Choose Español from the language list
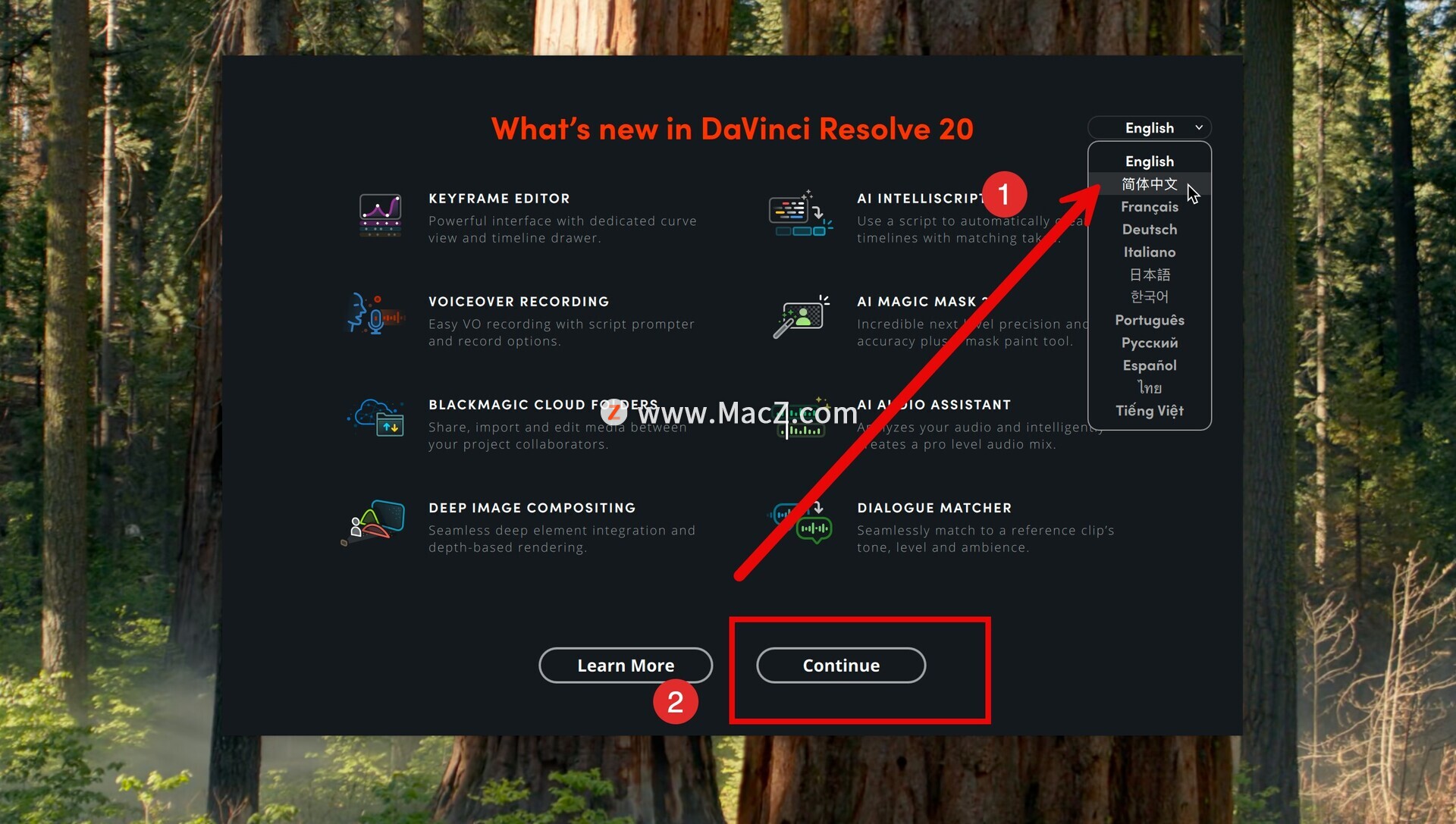 coord(1150,365)
